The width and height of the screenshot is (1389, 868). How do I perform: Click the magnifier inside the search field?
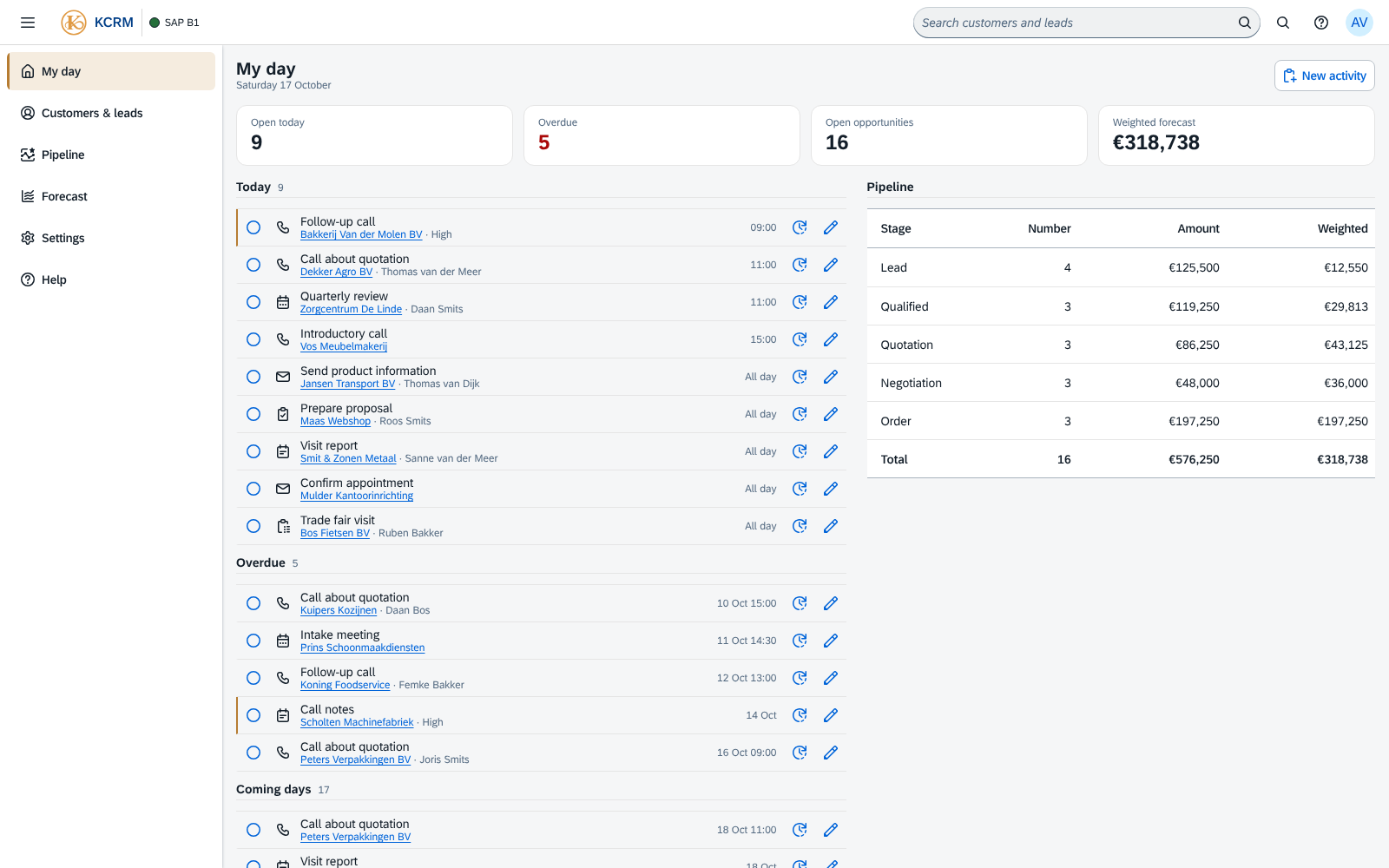click(x=1244, y=23)
